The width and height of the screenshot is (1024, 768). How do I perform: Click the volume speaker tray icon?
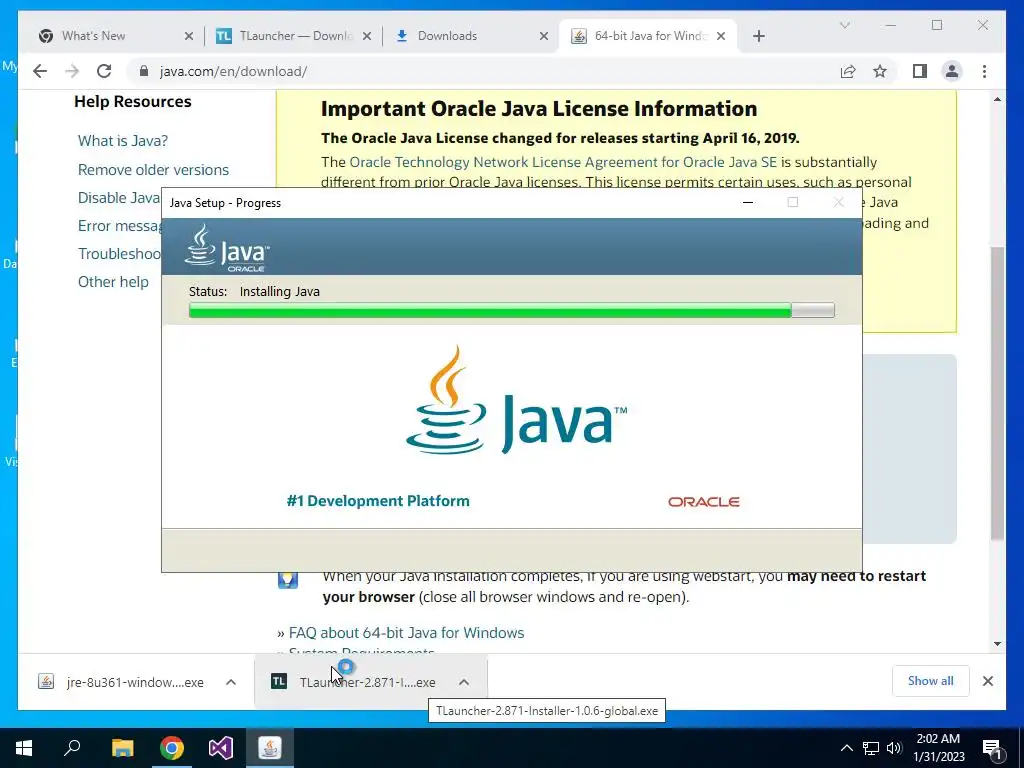[895, 748]
